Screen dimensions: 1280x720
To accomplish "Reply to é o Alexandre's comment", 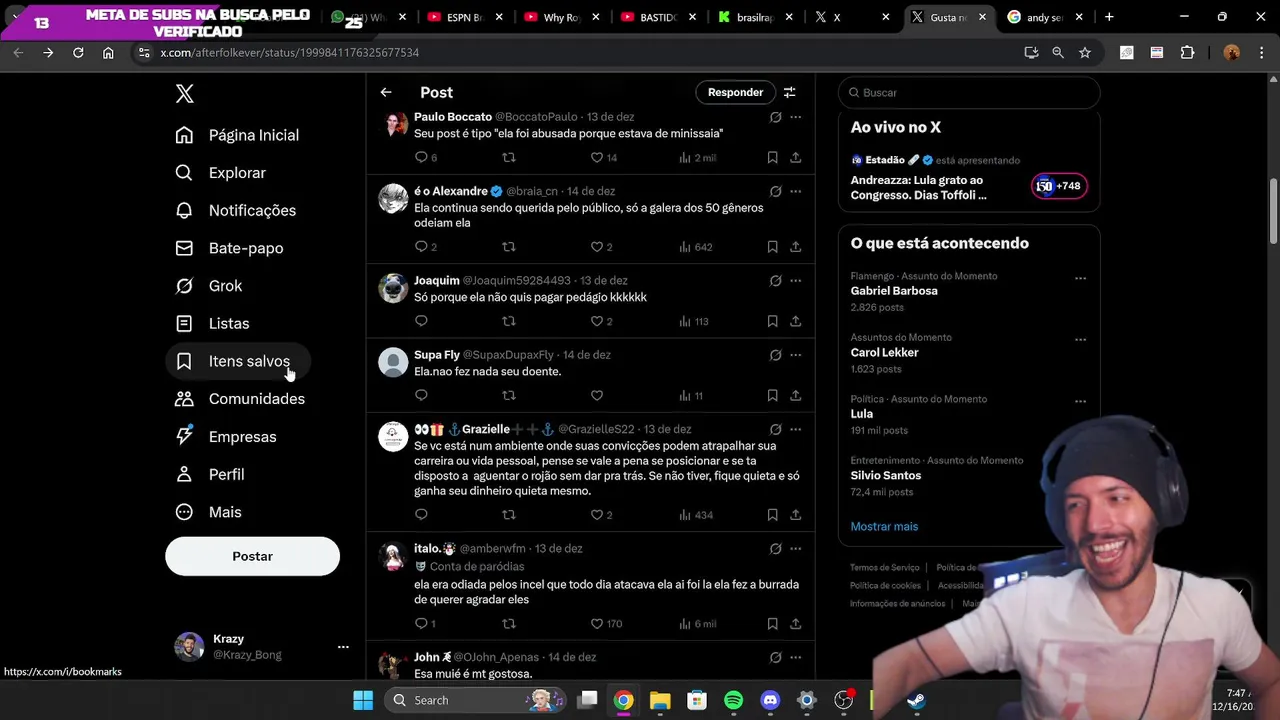I will click(x=421, y=247).
